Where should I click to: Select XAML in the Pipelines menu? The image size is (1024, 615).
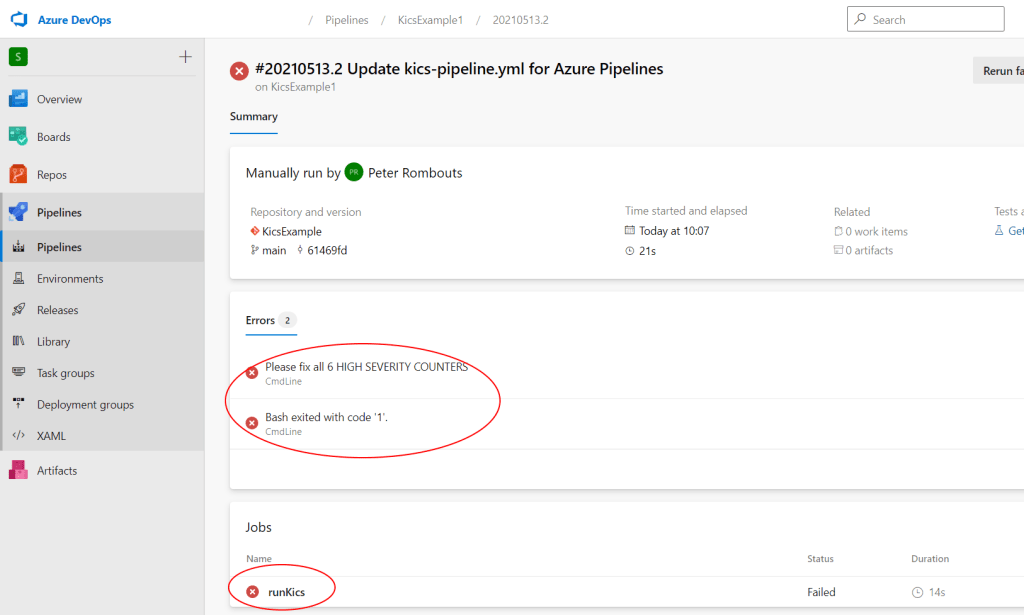pyautogui.click(x=51, y=436)
